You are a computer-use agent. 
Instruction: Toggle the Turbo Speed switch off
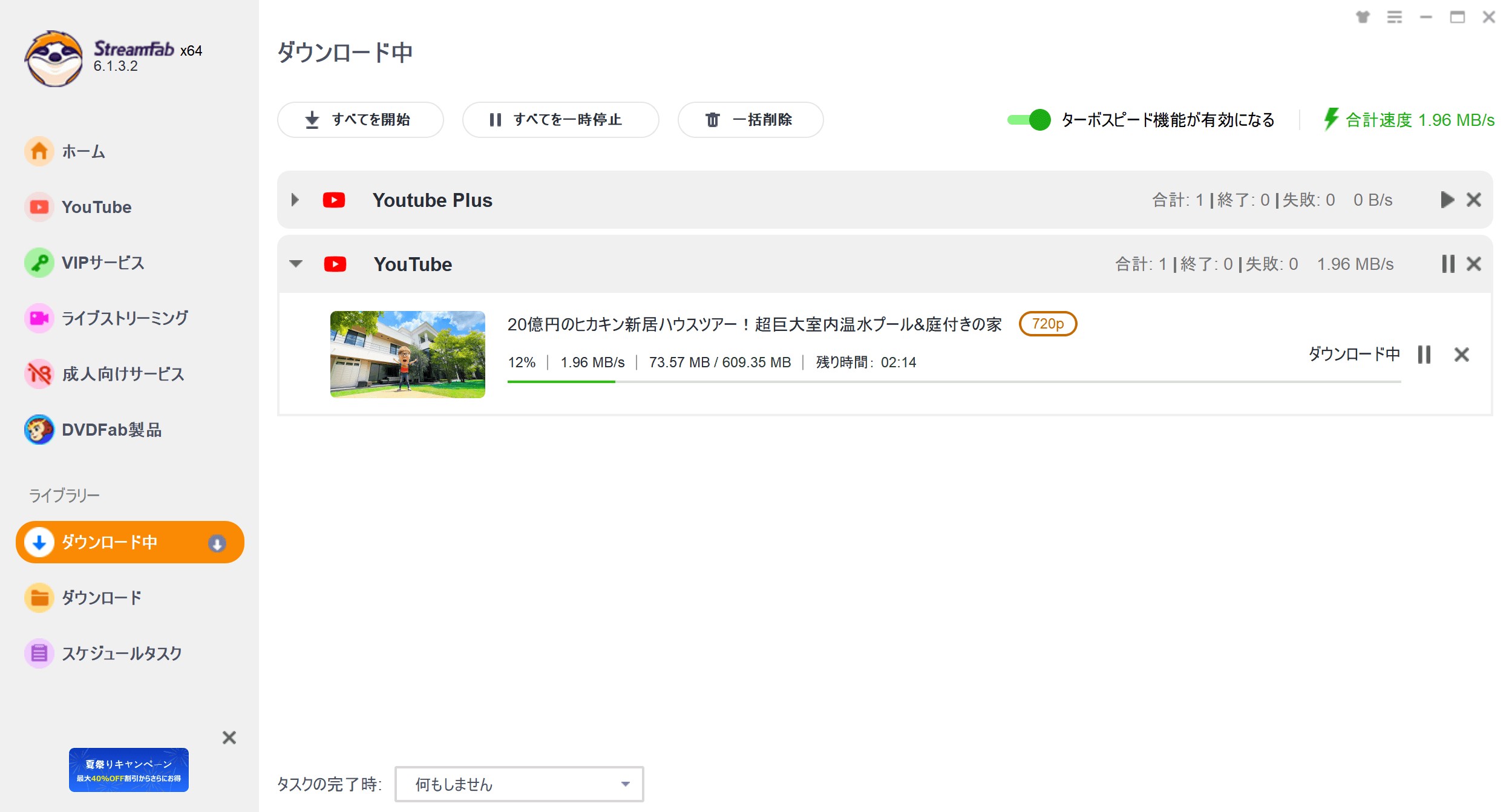coord(1029,120)
